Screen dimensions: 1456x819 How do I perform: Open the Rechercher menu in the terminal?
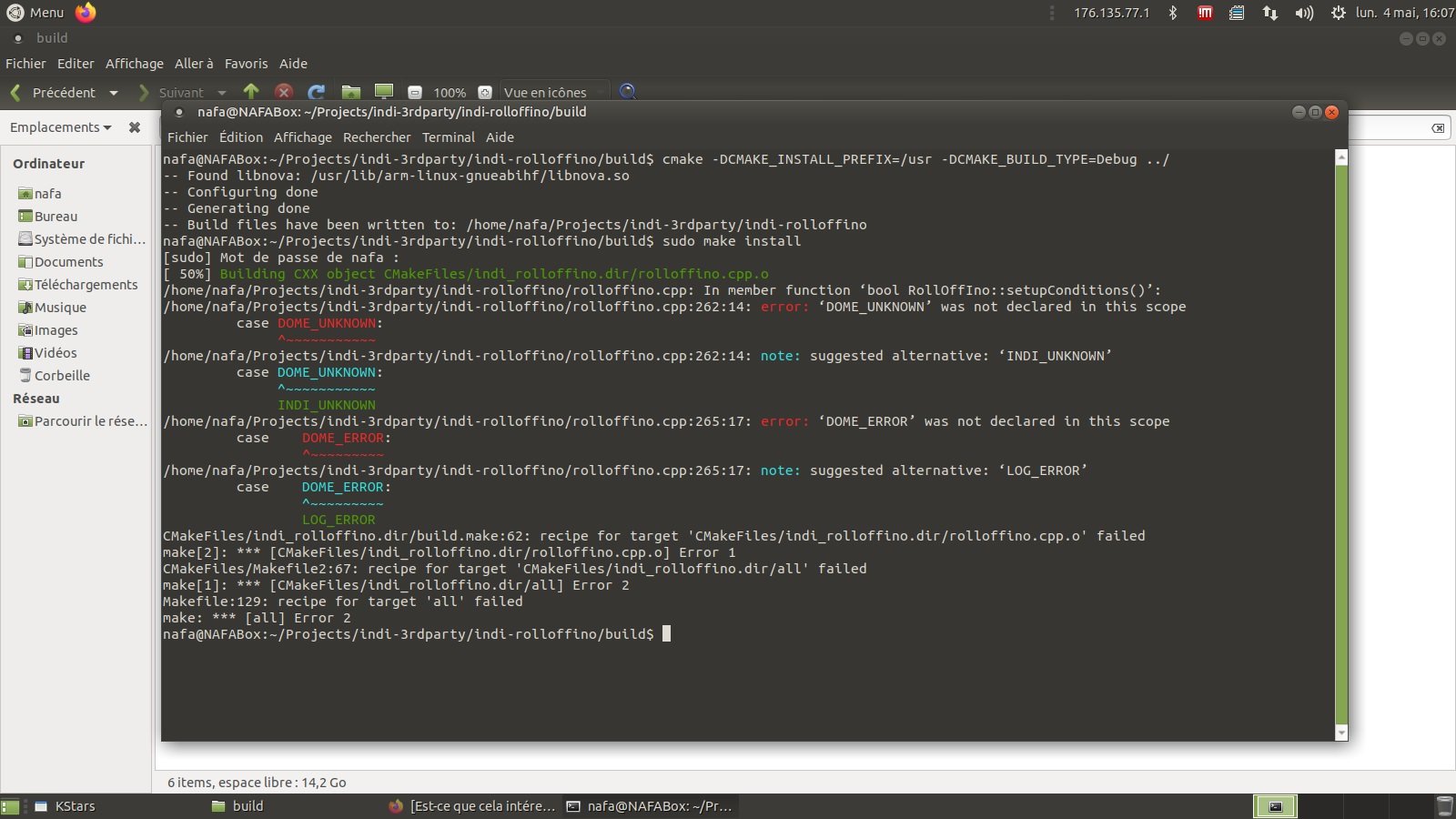[377, 137]
